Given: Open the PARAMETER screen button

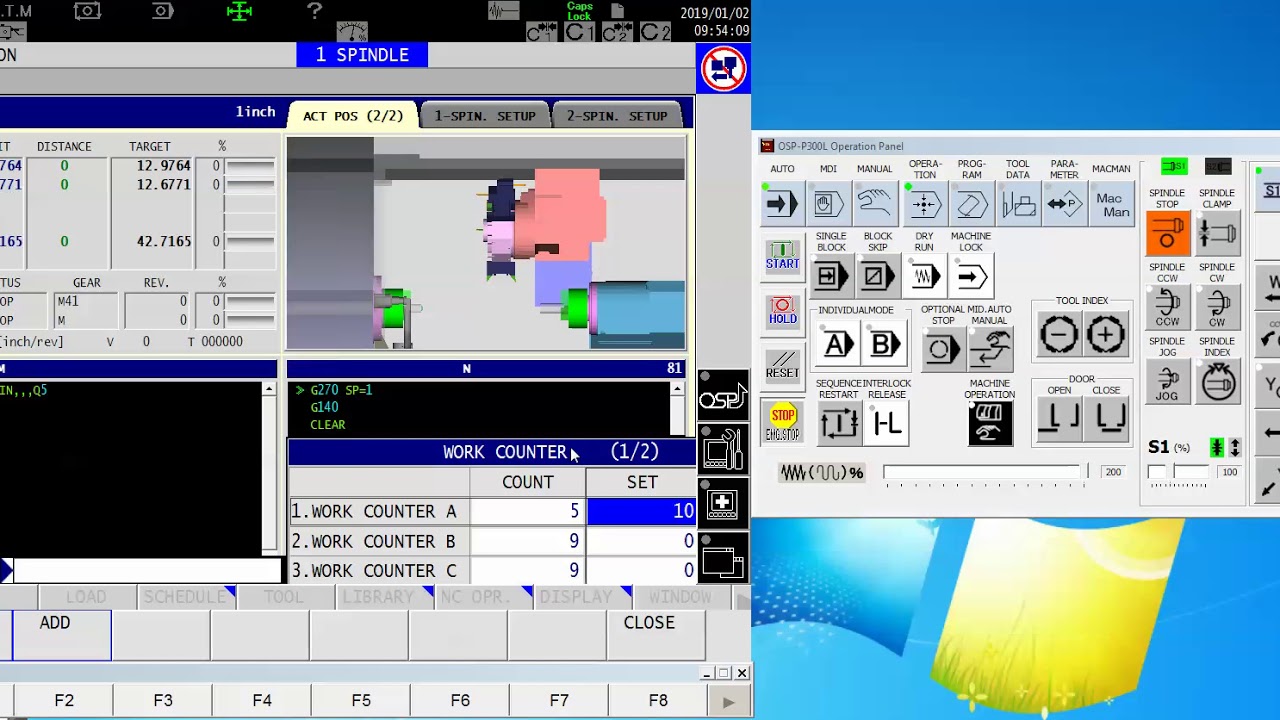Looking at the screenshot, I should tap(1064, 204).
